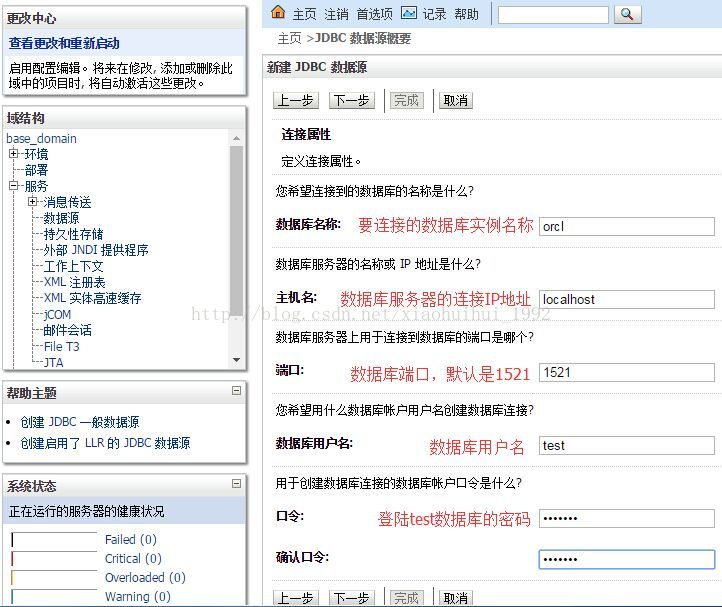
Task: Click scrollbar up arrow in domain tree
Action: [236, 138]
